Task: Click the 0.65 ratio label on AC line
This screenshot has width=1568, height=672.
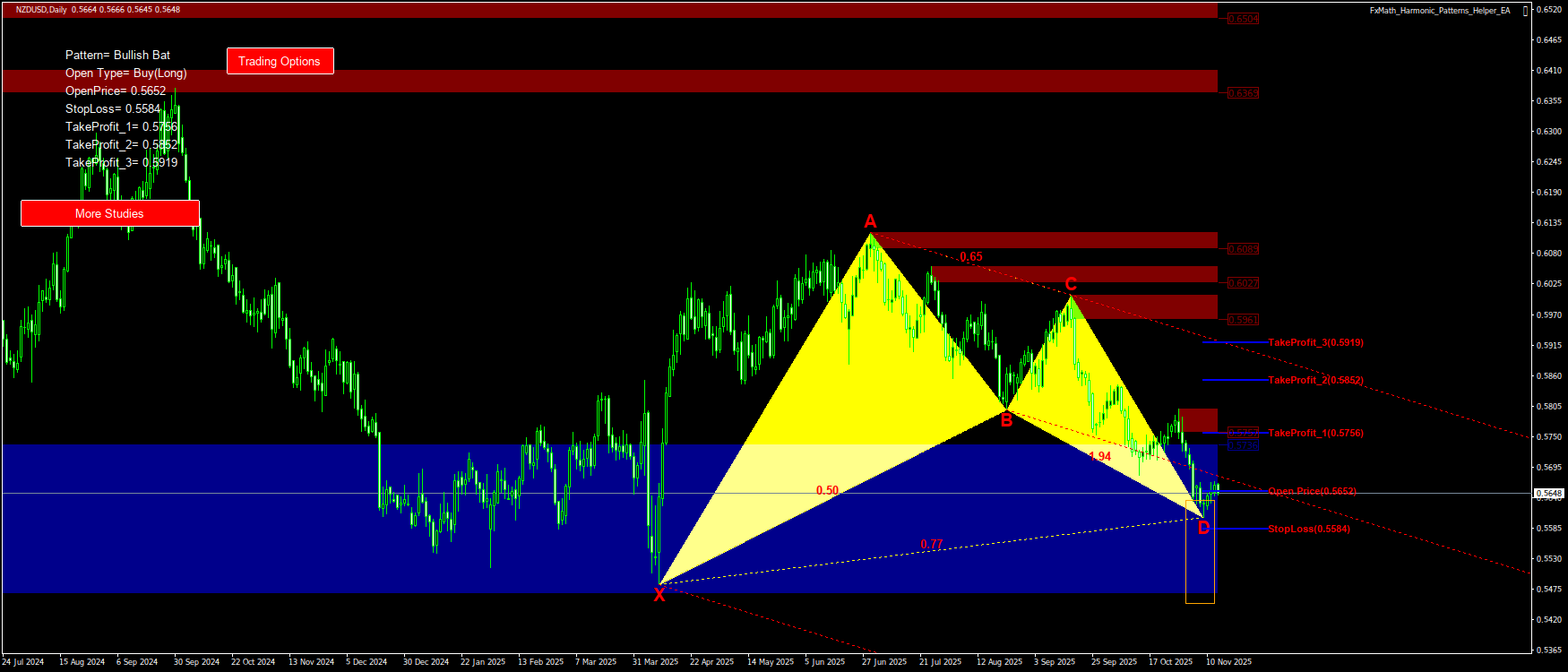Action: [971, 257]
